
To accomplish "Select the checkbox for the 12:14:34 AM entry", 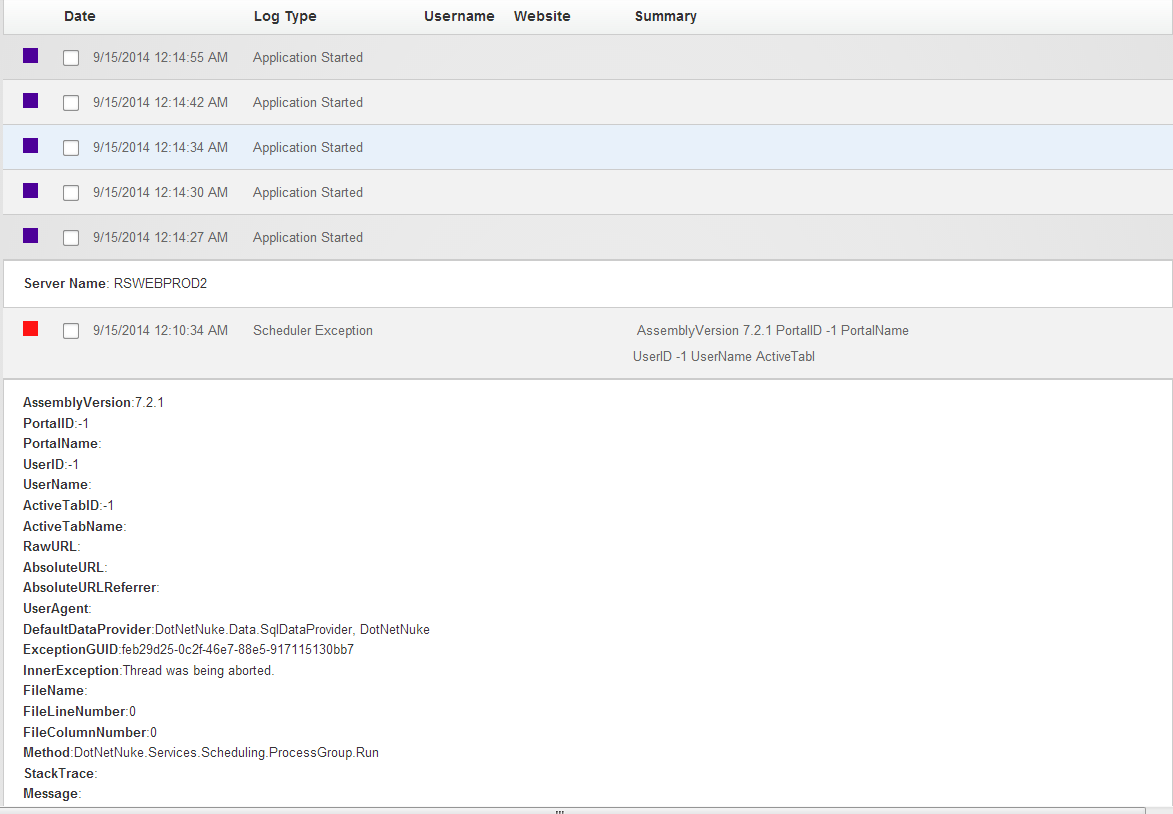I will [x=71, y=147].
